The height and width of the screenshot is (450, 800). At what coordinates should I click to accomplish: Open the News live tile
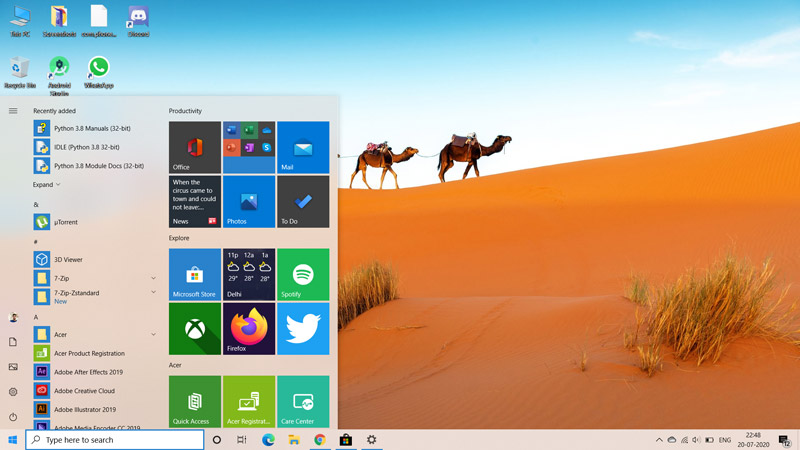click(195, 202)
